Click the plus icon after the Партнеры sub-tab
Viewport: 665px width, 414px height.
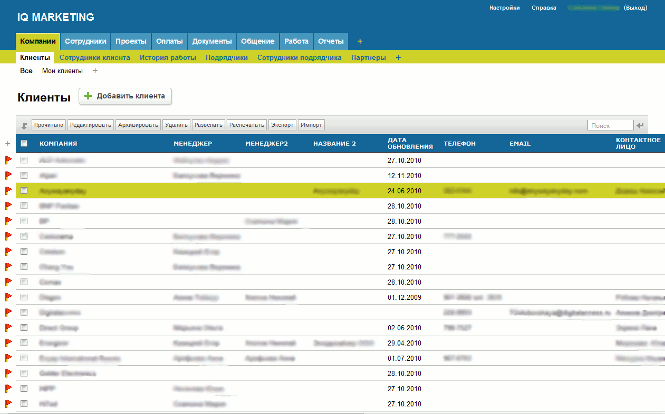pyautogui.click(x=399, y=58)
